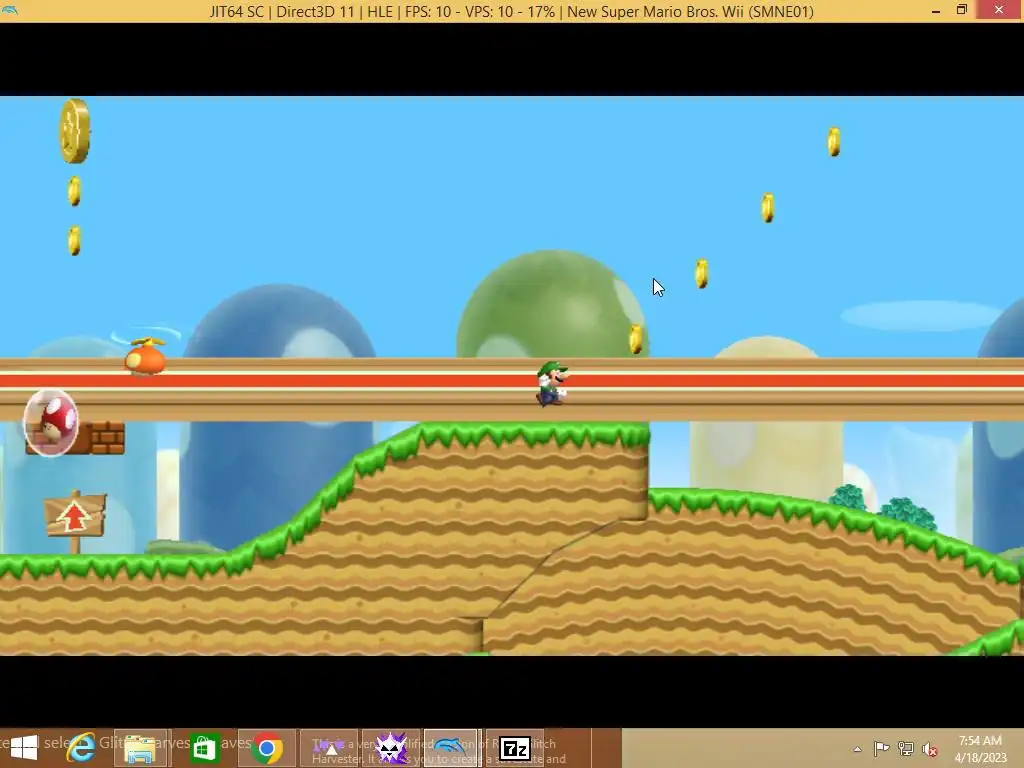Click on Luigi on the striped platform
This screenshot has width=1024, height=768.
552,383
